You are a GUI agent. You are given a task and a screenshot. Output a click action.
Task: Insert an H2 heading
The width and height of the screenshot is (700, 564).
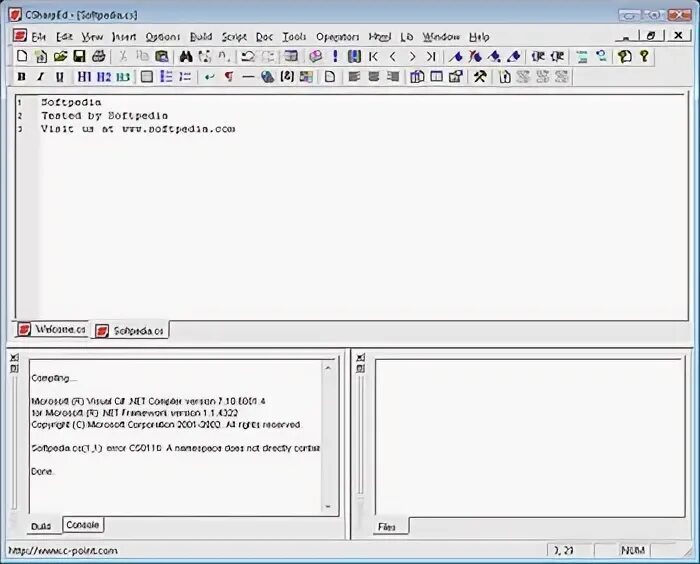tap(104, 77)
